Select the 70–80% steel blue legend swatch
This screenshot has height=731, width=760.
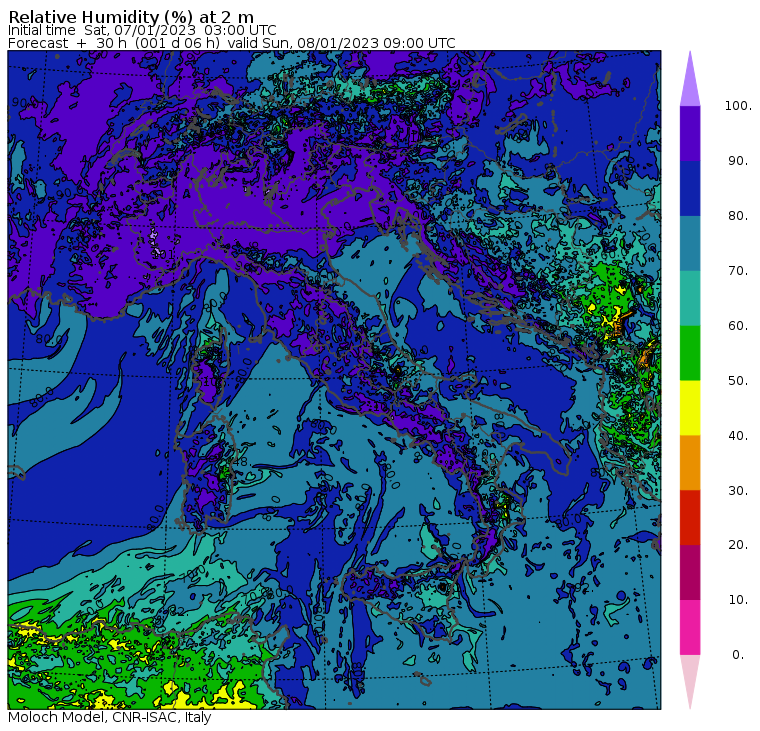tap(690, 243)
